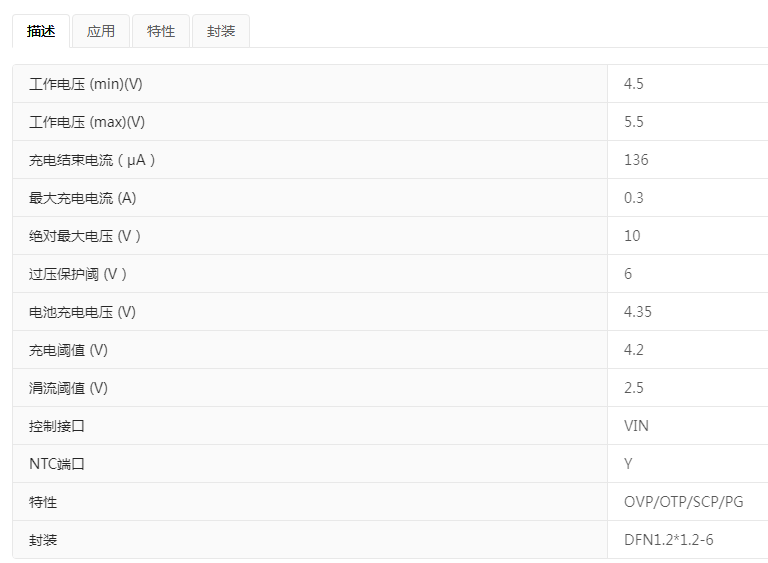
Task: Click the NTC端口 row label
Action: point(59,464)
